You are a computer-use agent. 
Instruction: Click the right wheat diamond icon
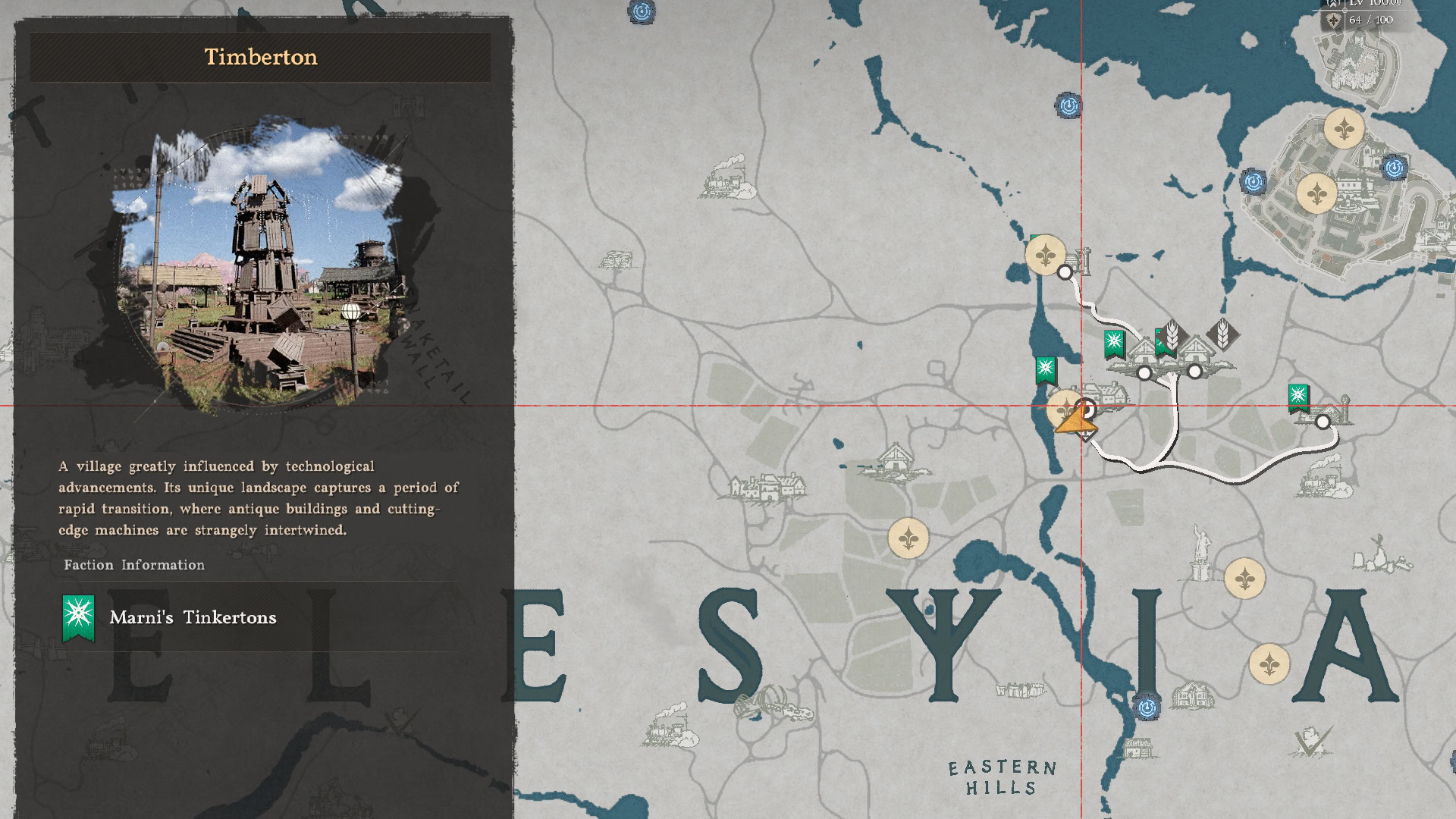1222,334
